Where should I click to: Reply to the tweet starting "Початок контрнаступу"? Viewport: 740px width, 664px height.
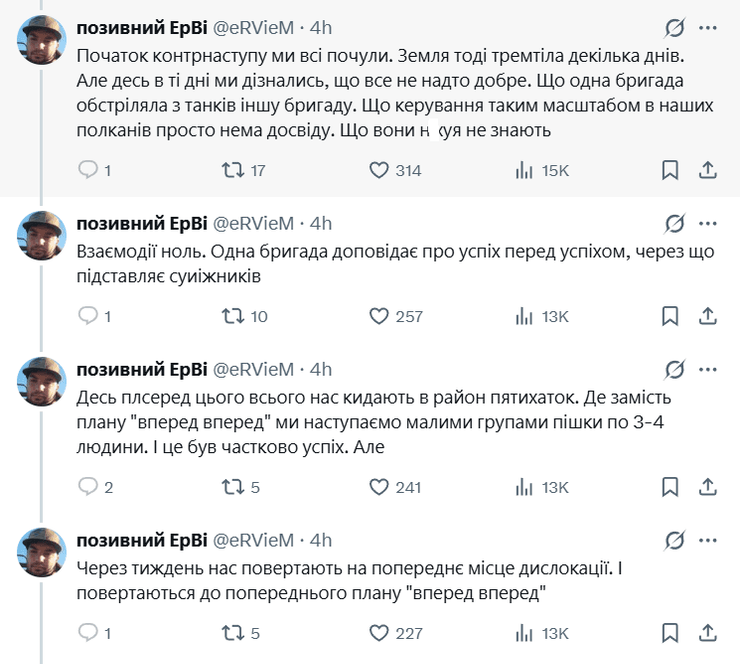89,171
